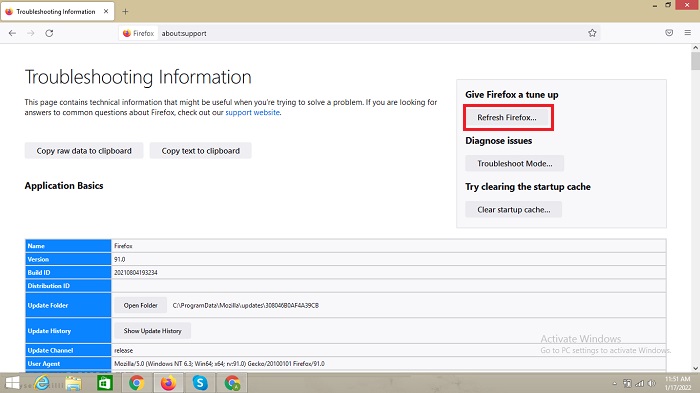This screenshot has width=700, height=393.
Task: Open Skype from the taskbar
Action: point(200,383)
